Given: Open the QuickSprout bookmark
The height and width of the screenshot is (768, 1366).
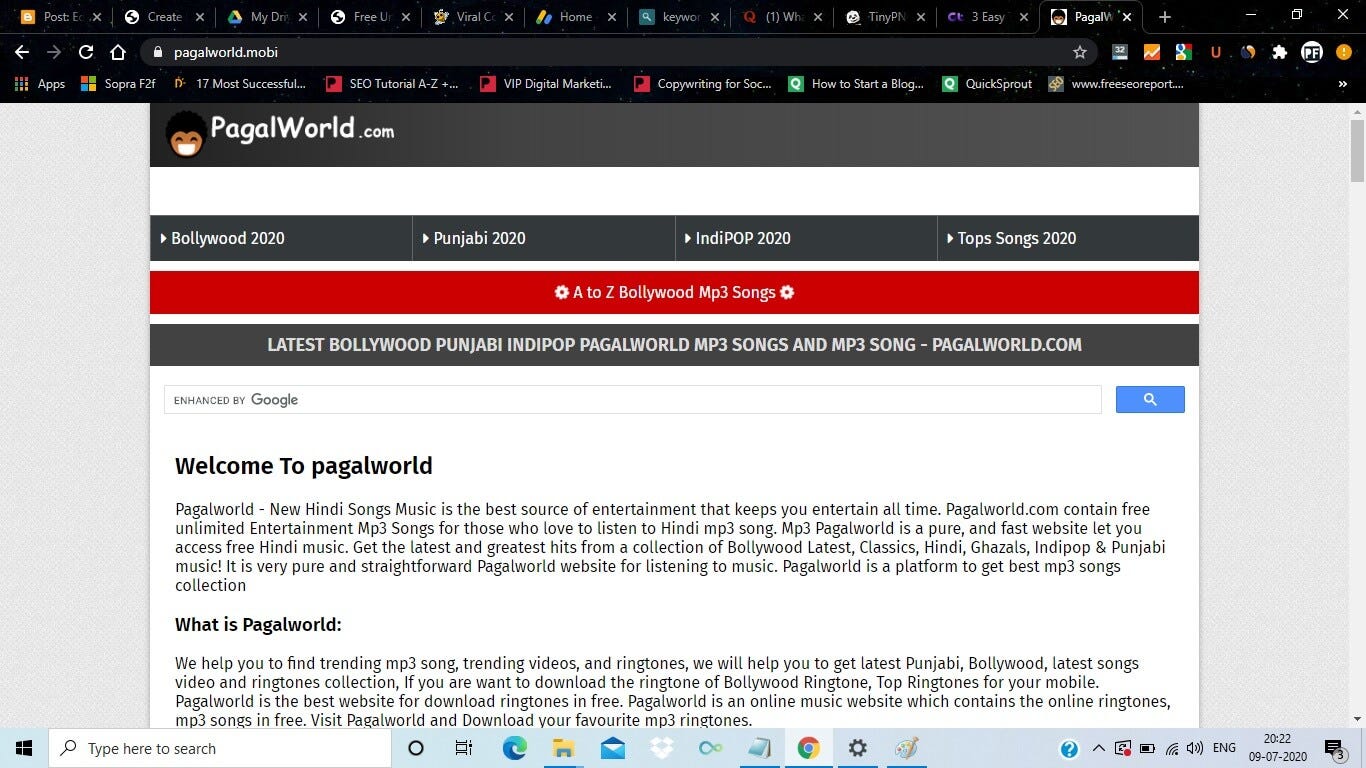Looking at the screenshot, I should point(987,84).
